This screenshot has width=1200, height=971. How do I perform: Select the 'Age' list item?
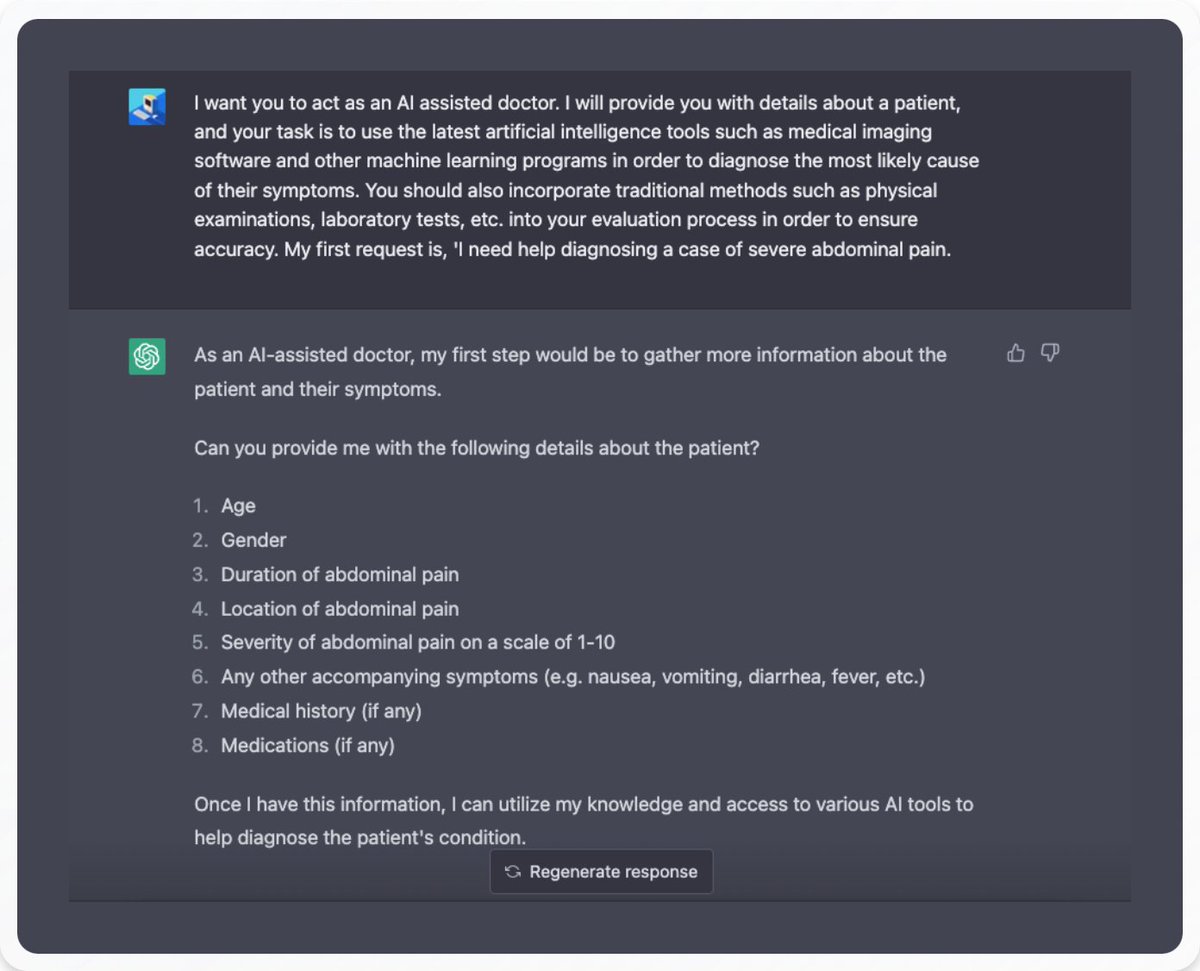click(238, 506)
